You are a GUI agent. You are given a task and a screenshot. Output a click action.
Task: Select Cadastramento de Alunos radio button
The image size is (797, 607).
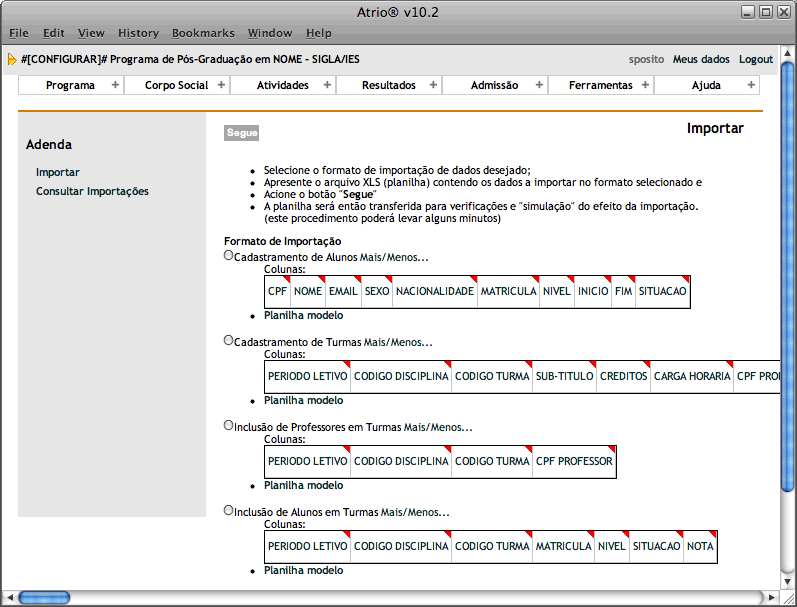click(229, 256)
